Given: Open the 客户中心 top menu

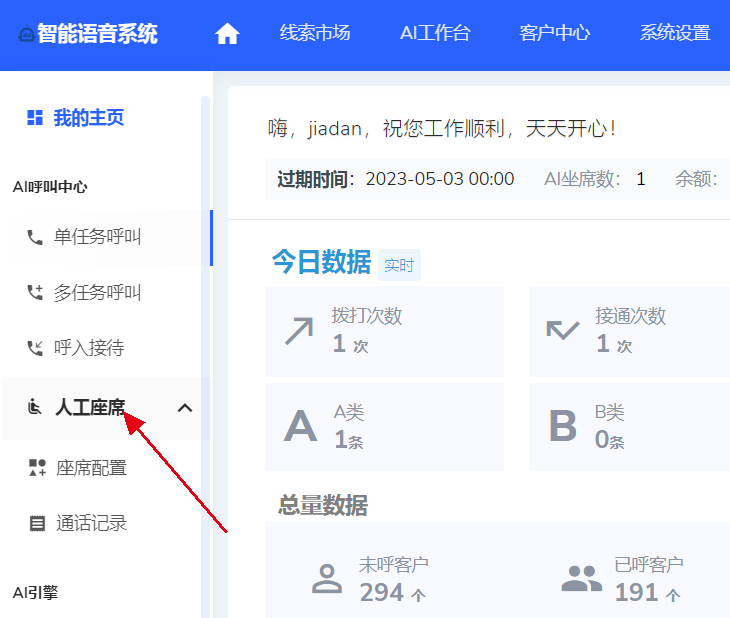Looking at the screenshot, I should tap(555, 33).
